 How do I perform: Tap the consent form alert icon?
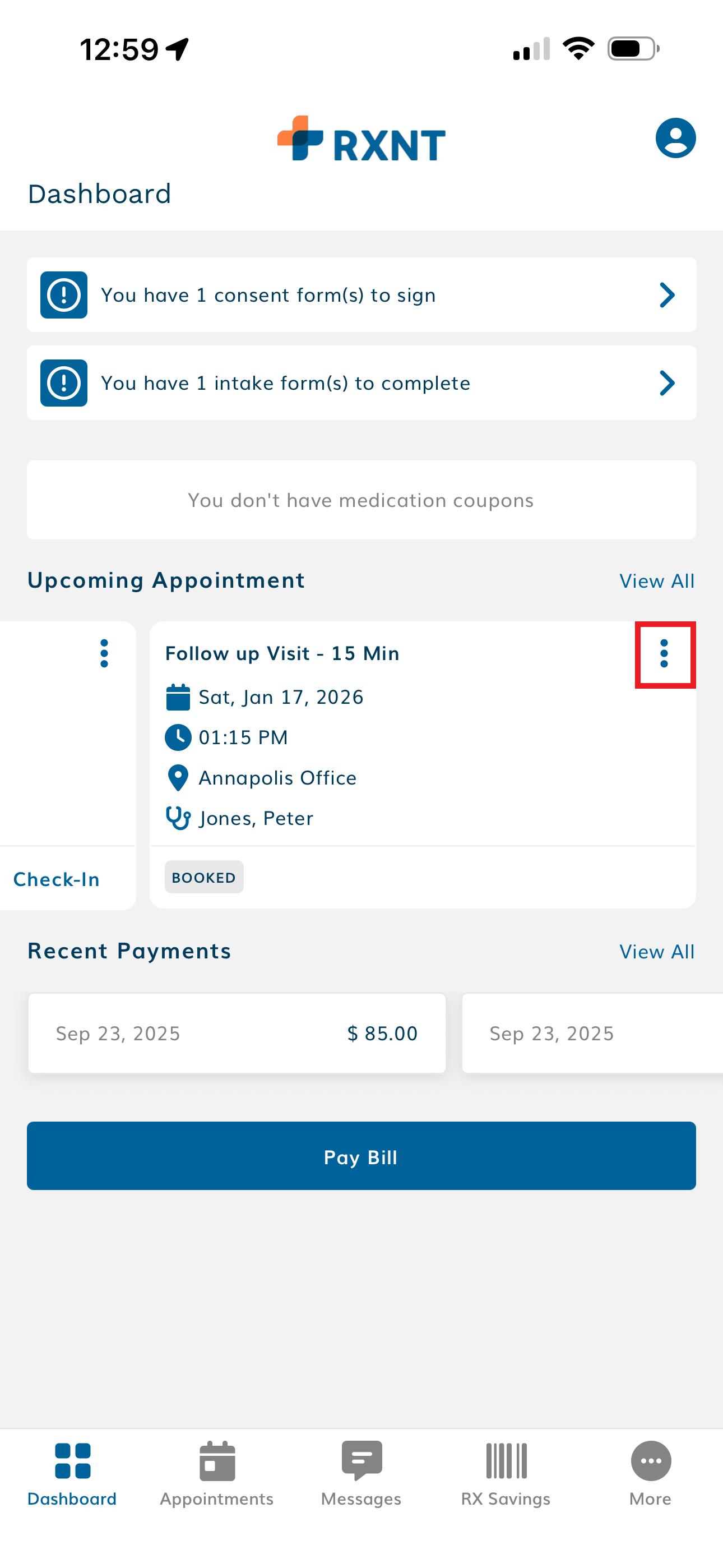(64, 295)
